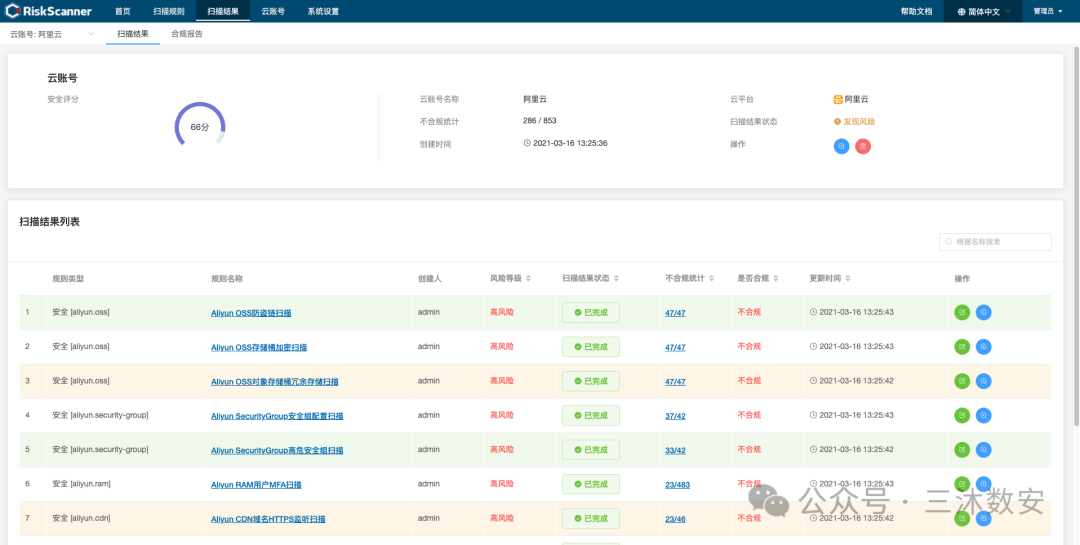This screenshot has width=1080, height=545.
Task: Click blue view icon for RAM用户MFA扫描 row
Action: (984, 484)
